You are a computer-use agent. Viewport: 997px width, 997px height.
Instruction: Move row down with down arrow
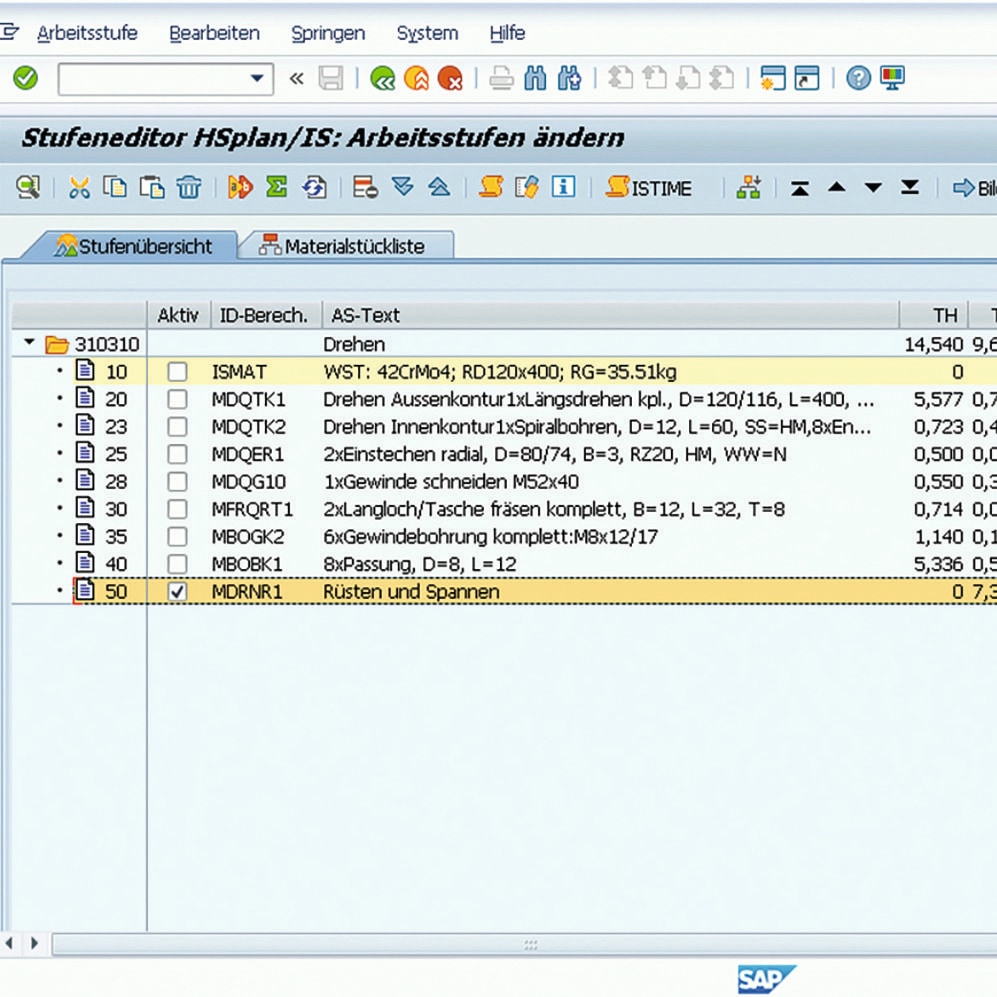click(x=873, y=188)
